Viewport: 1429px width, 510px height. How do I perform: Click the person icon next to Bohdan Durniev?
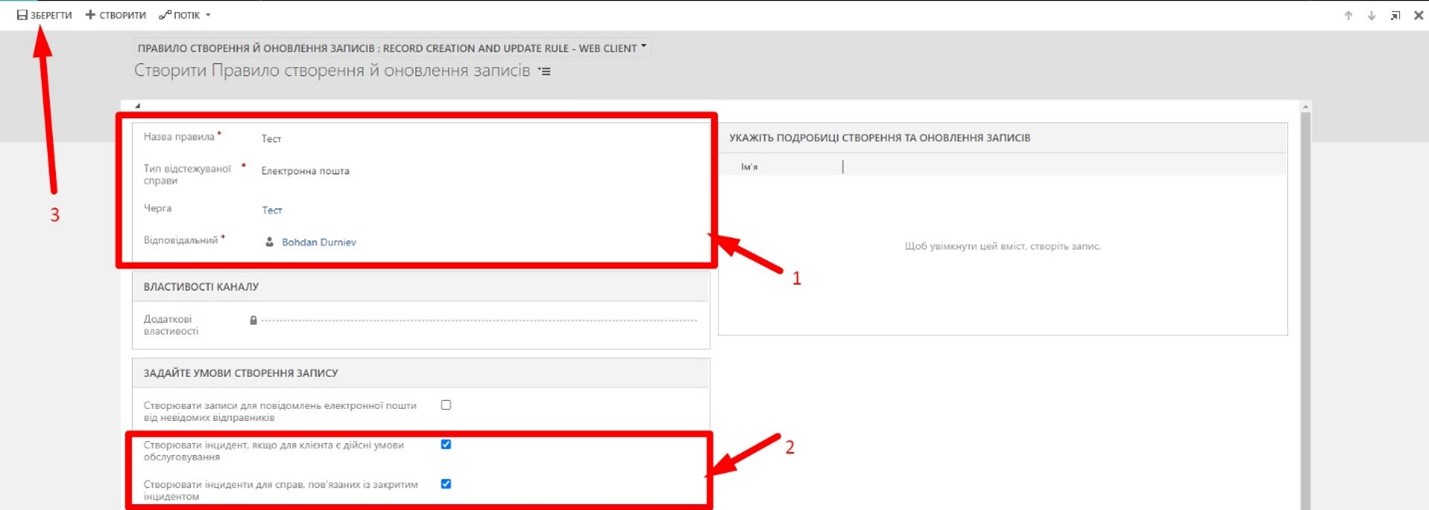(269, 241)
